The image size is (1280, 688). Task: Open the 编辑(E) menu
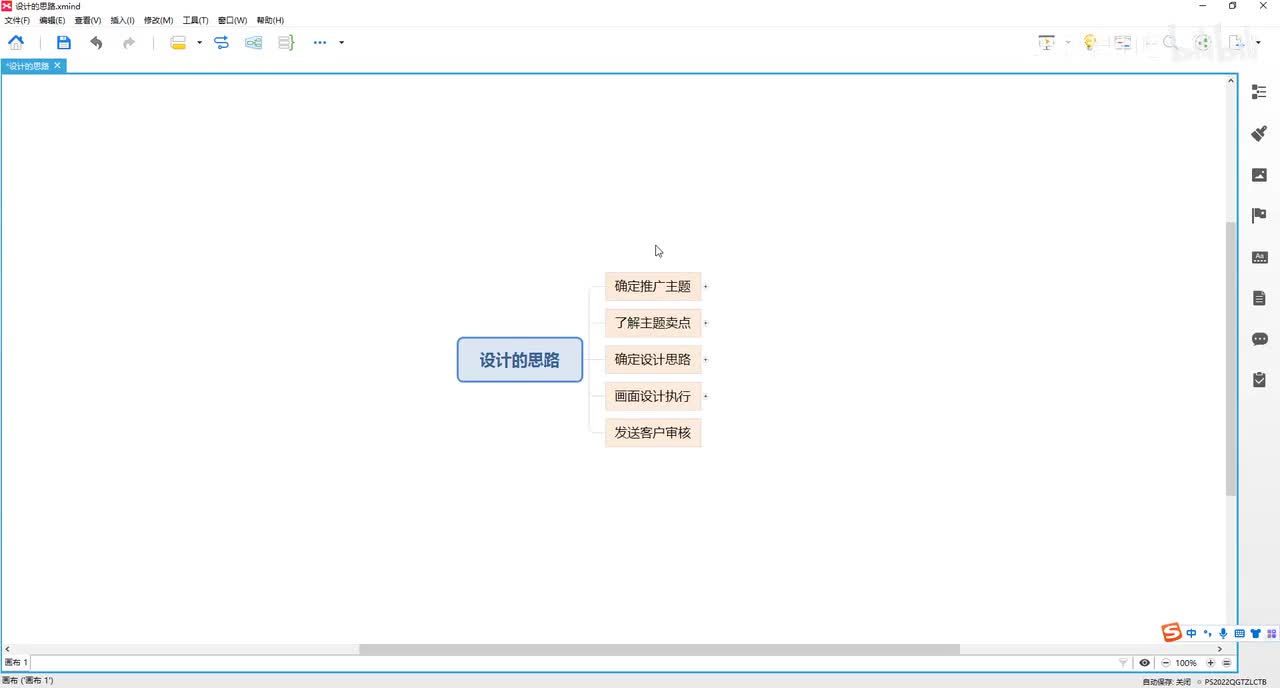(52, 20)
